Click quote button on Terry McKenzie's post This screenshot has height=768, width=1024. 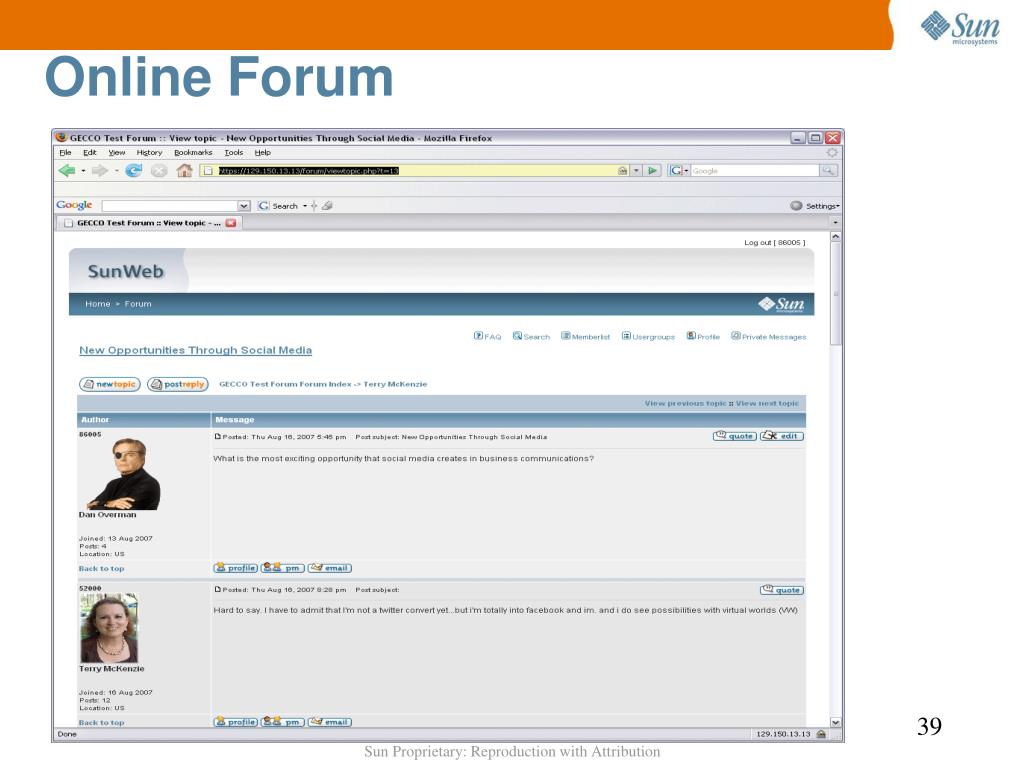click(782, 590)
